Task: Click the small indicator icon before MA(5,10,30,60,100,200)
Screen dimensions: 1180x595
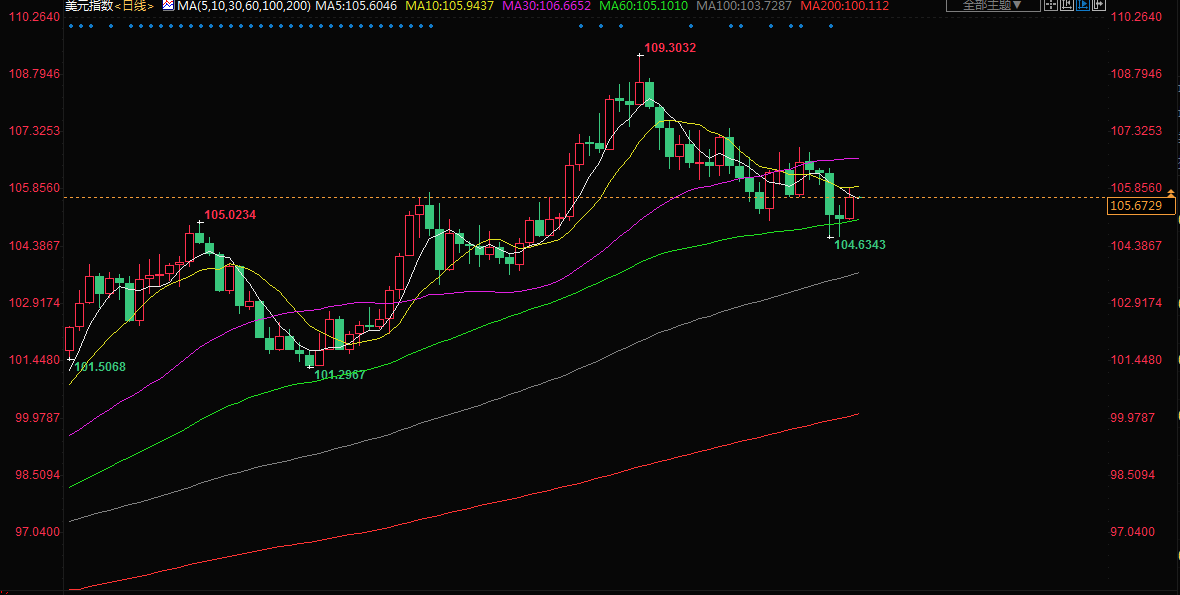Action: [x=168, y=6]
